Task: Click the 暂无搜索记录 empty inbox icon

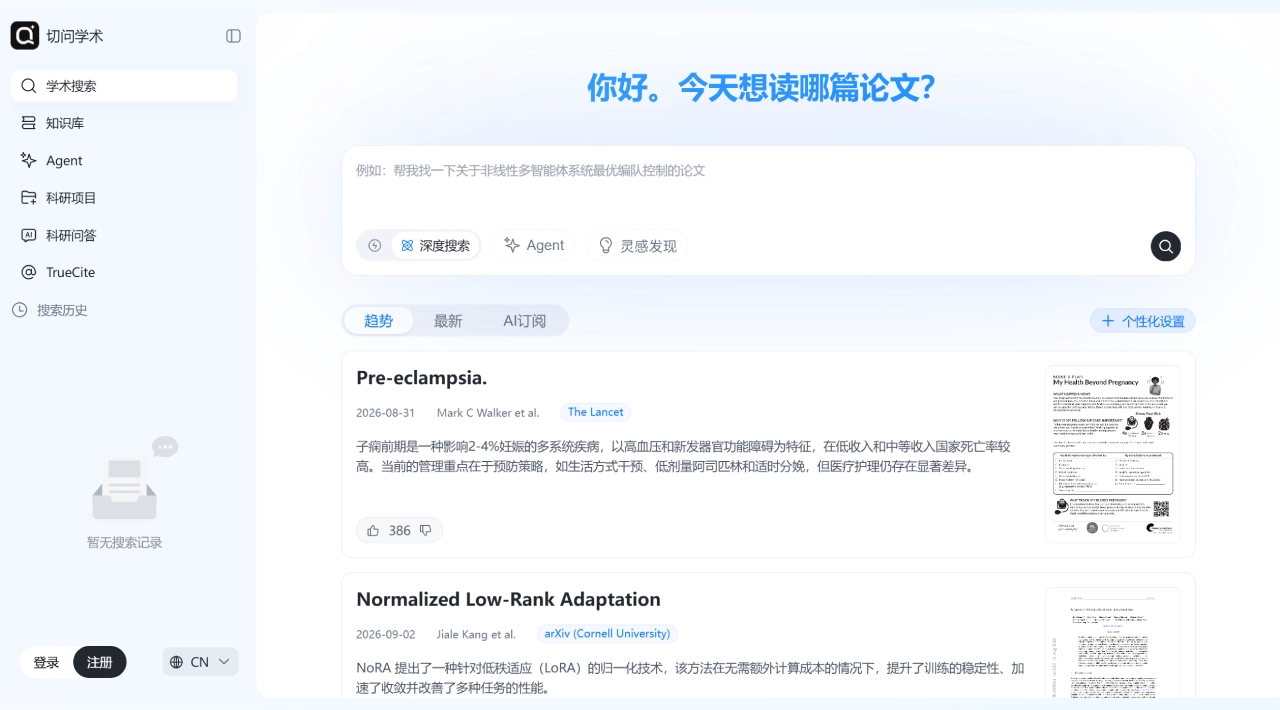Action: click(133, 479)
